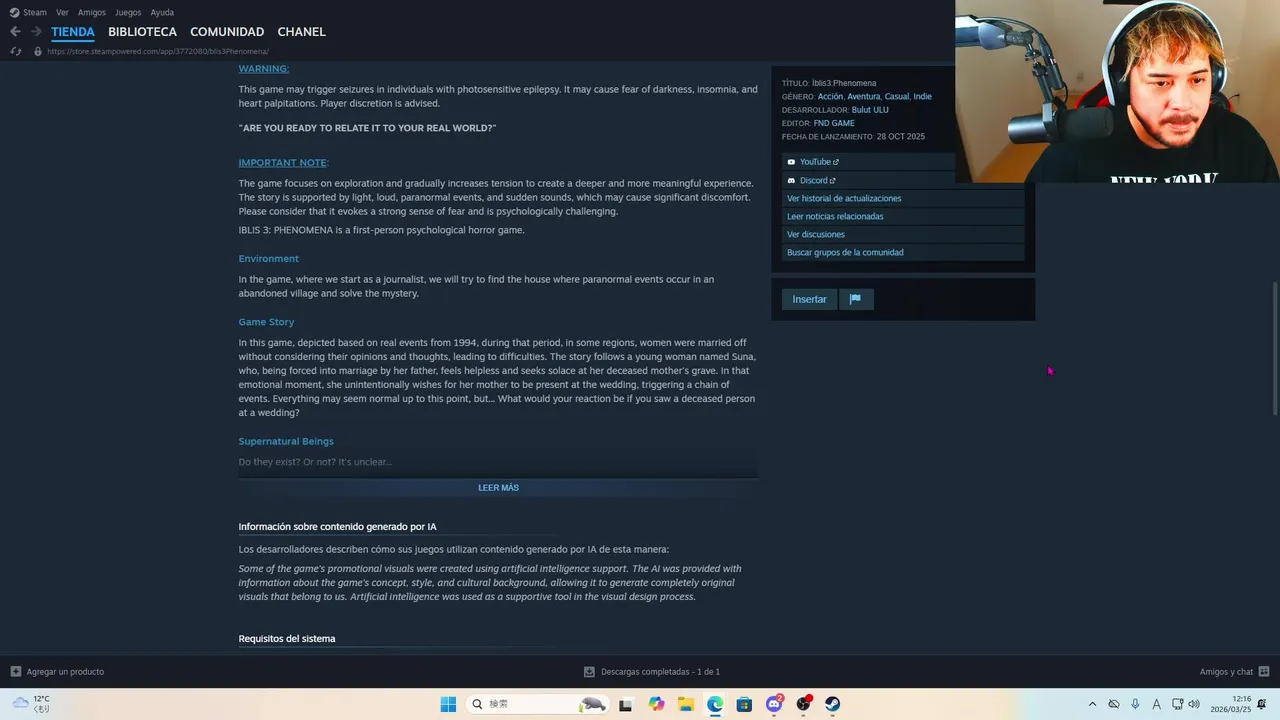Click the 'Supernatural Beings' heading text
The image size is (1280, 720).
286,441
